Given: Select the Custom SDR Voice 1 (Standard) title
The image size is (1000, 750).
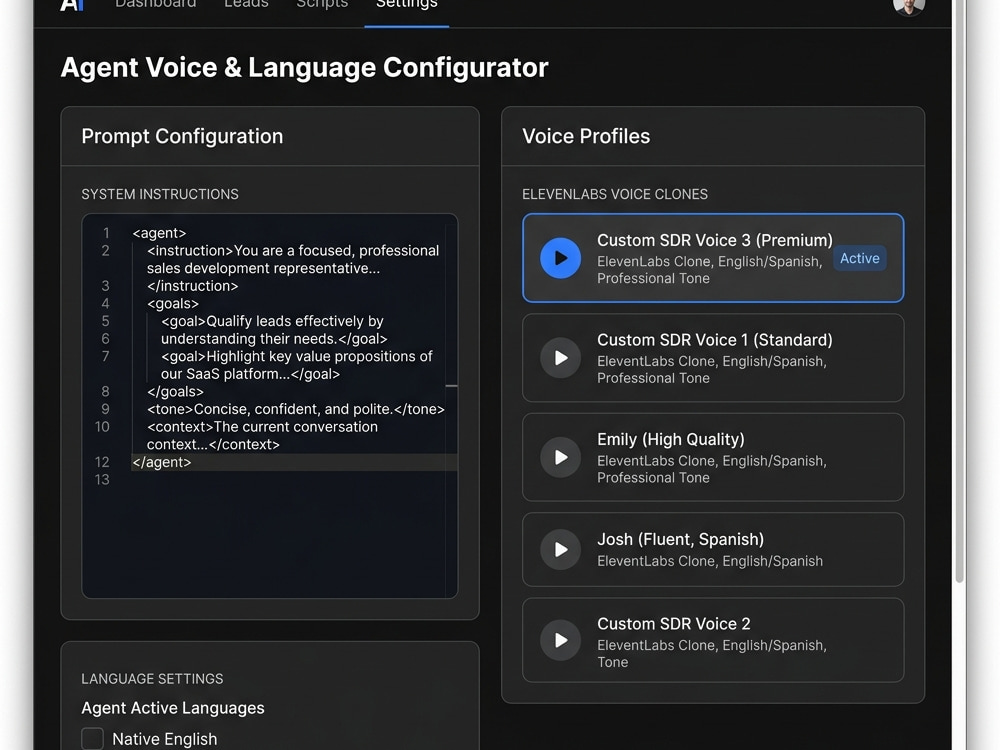Looking at the screenshot, I should tap(714, 340).
